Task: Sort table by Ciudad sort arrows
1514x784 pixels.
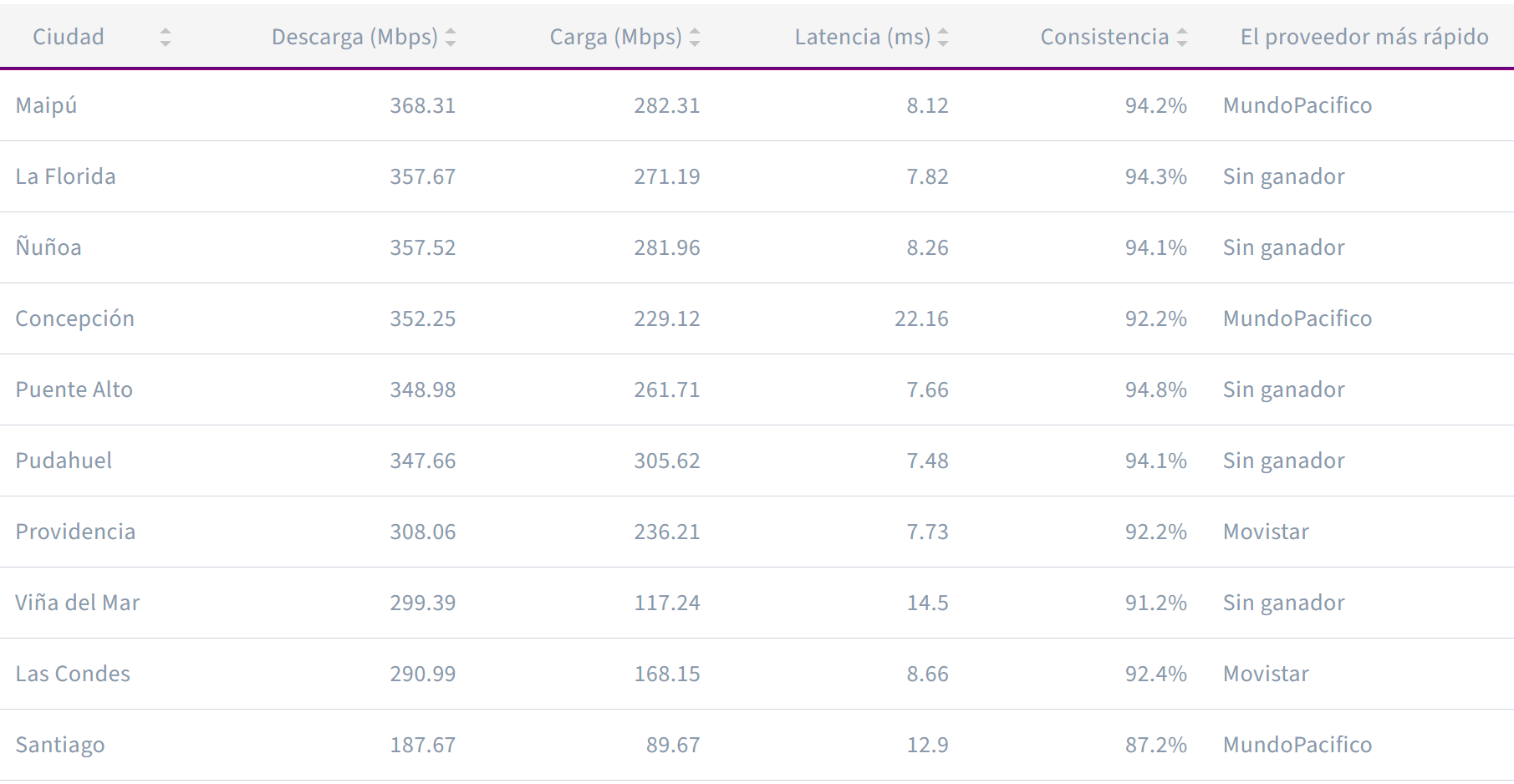Action: pyautogui.click(x=166, y=37)
